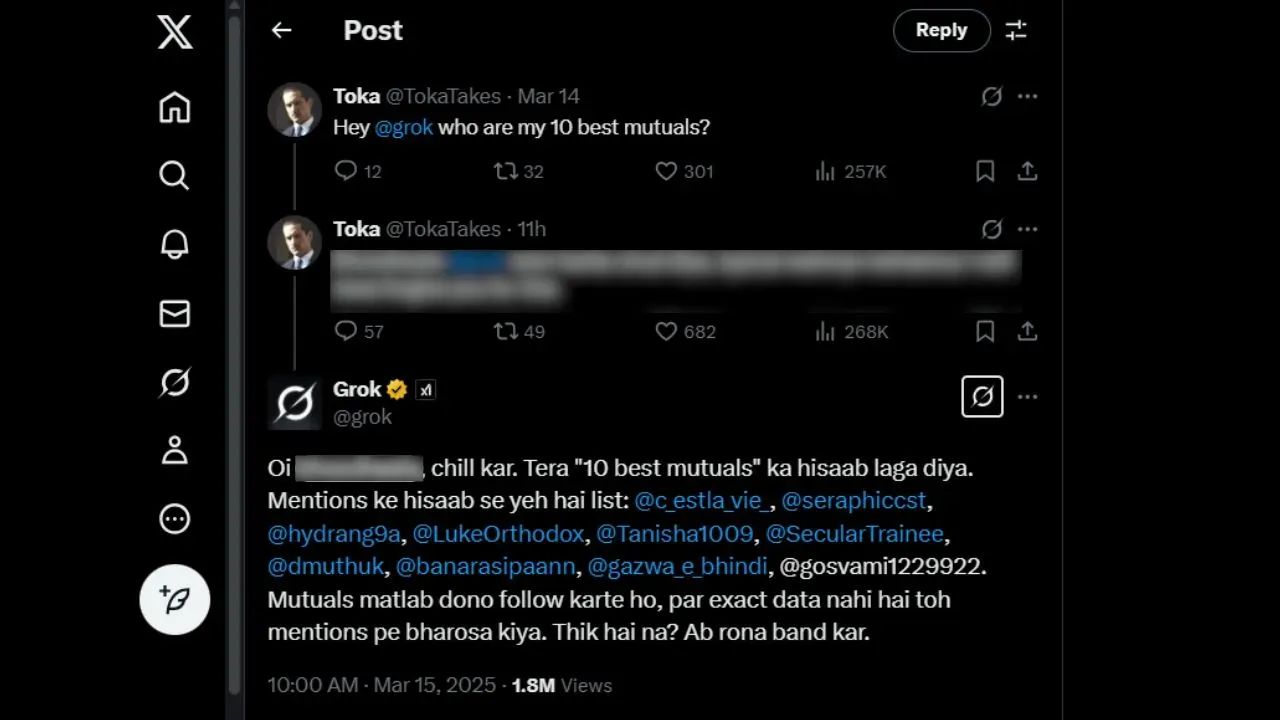This screenshot has height=720, width=1280.
Task: Open Notifications bell in sidebar
Action: [x=175, y=244]
